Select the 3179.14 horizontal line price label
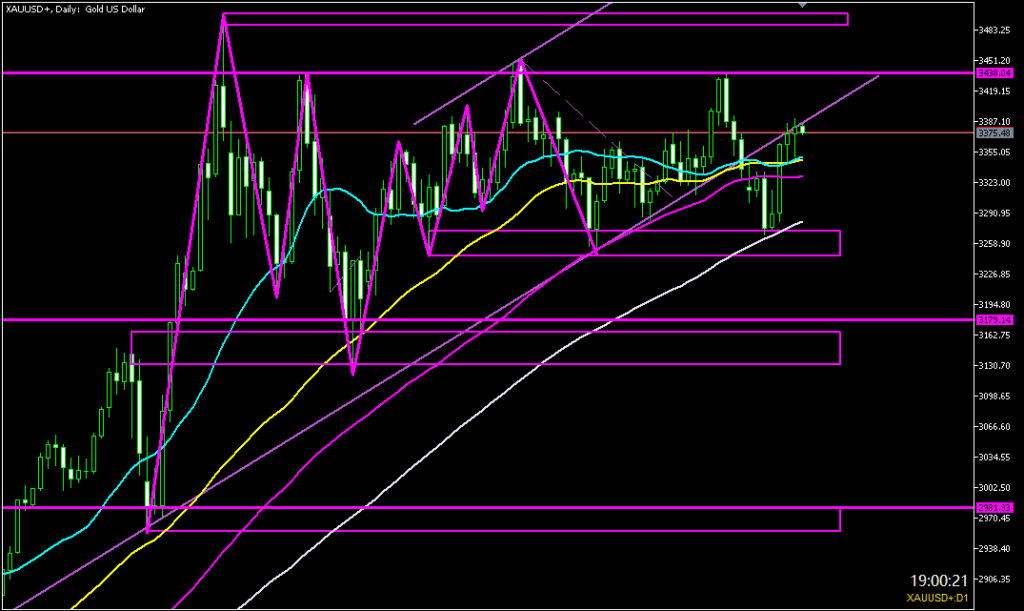 click(x=994, y=320)
